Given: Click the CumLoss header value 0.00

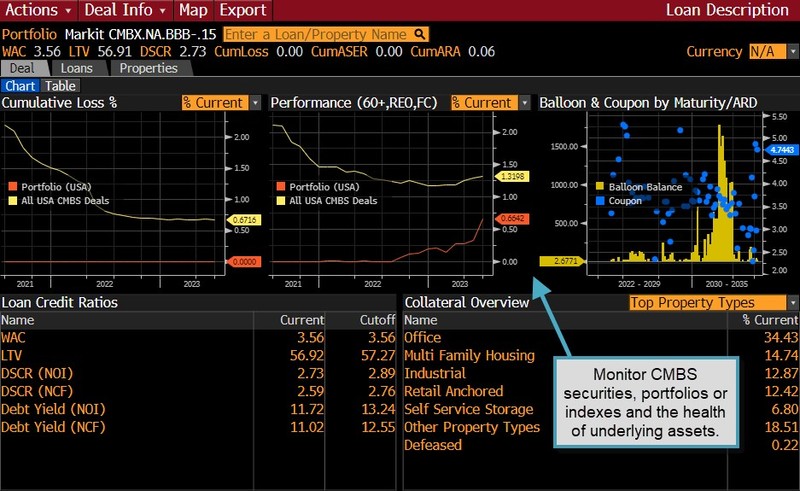Looking at the screenshot, I should (289, 52).
